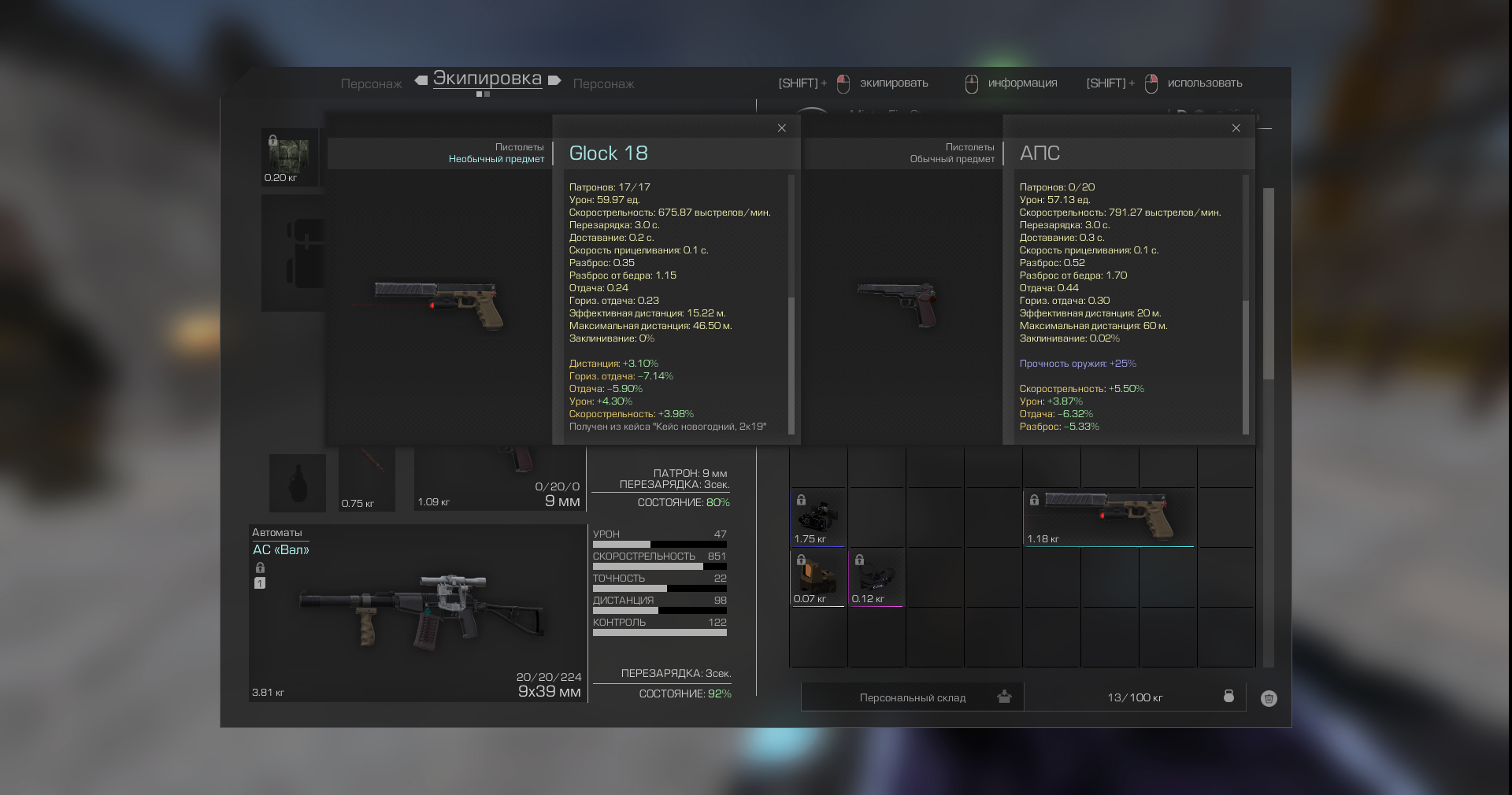Select the camo item 0.20 кг
The height and width of the screenshot is (795, 1512).
click(x=290, y=157)
